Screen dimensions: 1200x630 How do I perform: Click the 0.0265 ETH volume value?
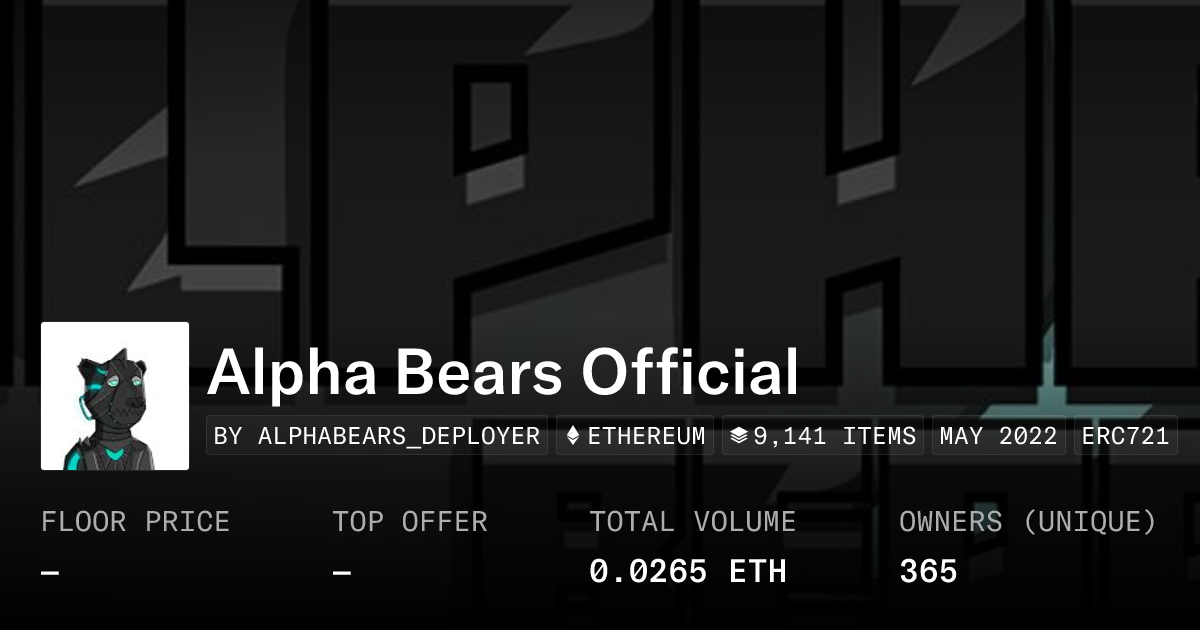tap(687, 572)
